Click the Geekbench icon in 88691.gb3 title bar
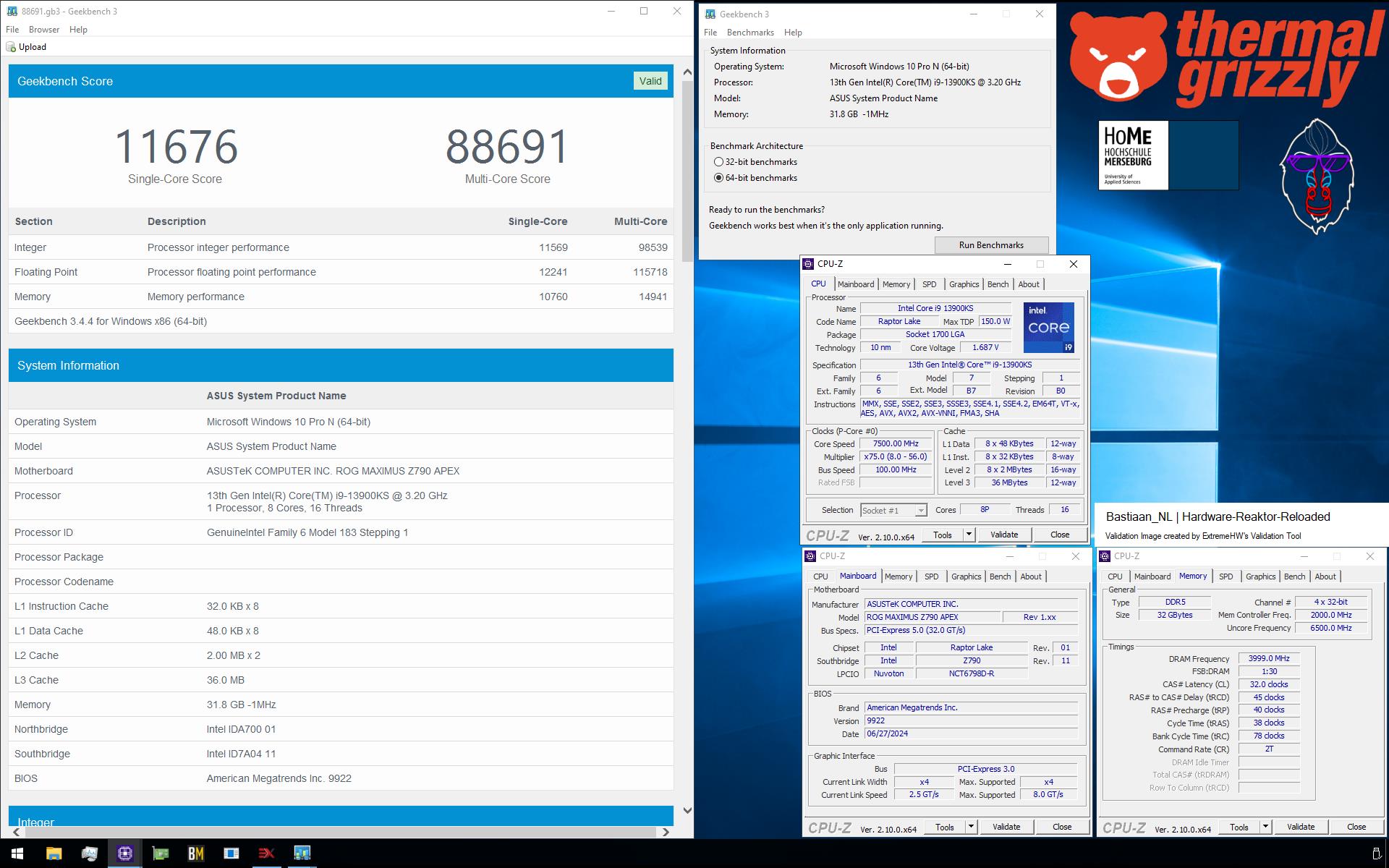 click(12, 12)
